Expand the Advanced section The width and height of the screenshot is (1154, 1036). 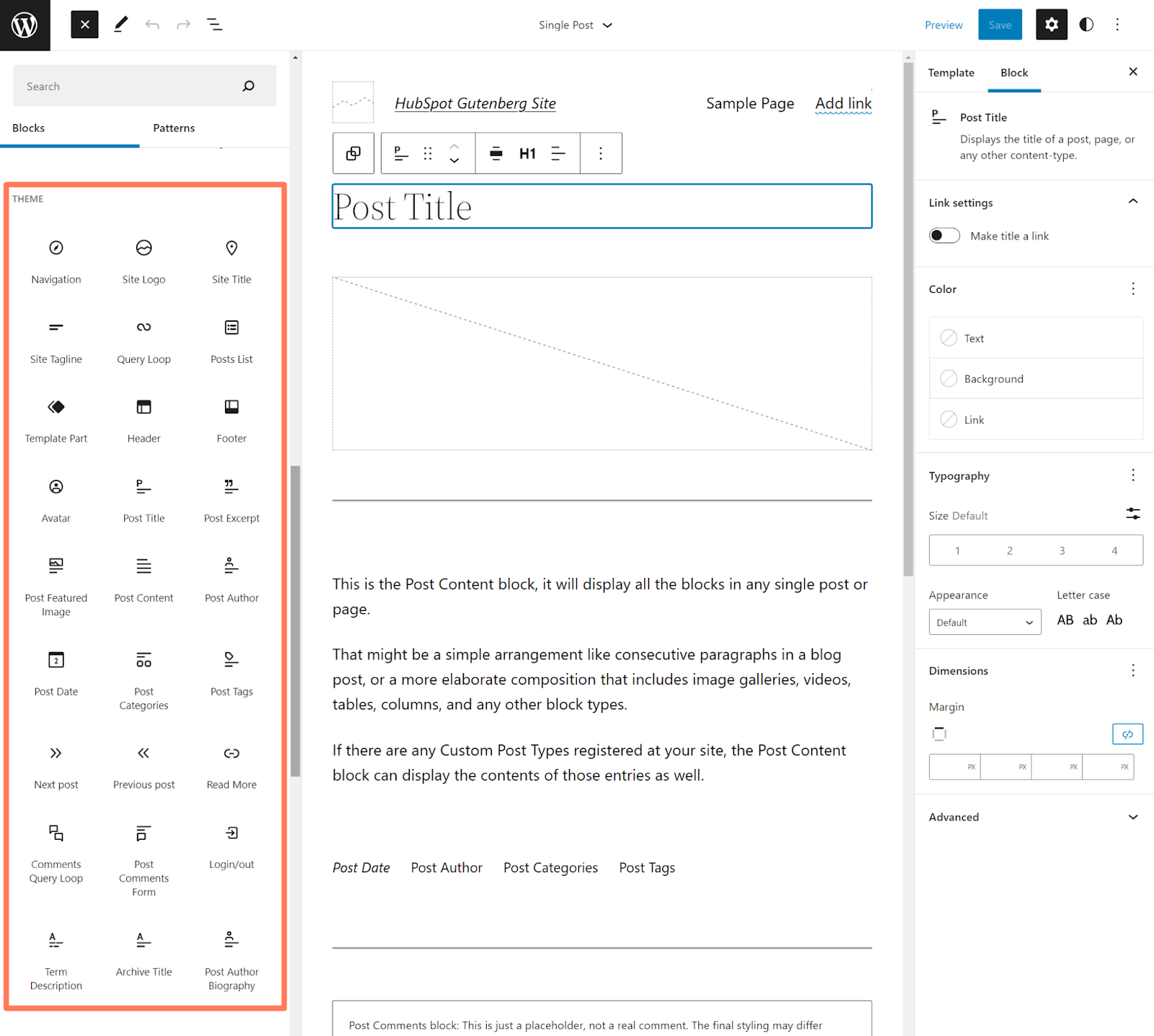pyautogui.click(x=1032, y=817)
